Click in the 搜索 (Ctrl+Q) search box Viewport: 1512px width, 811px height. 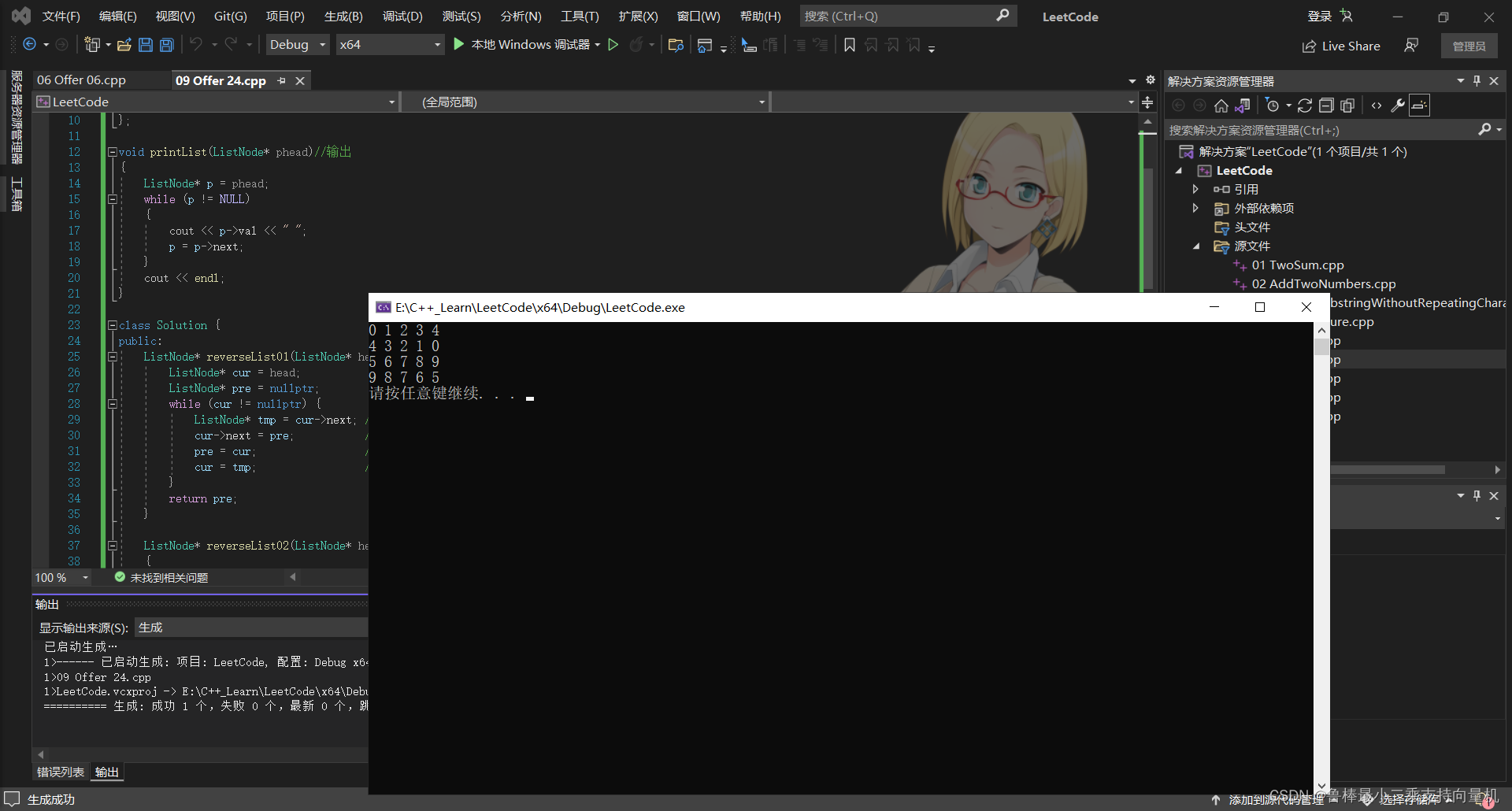[x=908, y=16]
